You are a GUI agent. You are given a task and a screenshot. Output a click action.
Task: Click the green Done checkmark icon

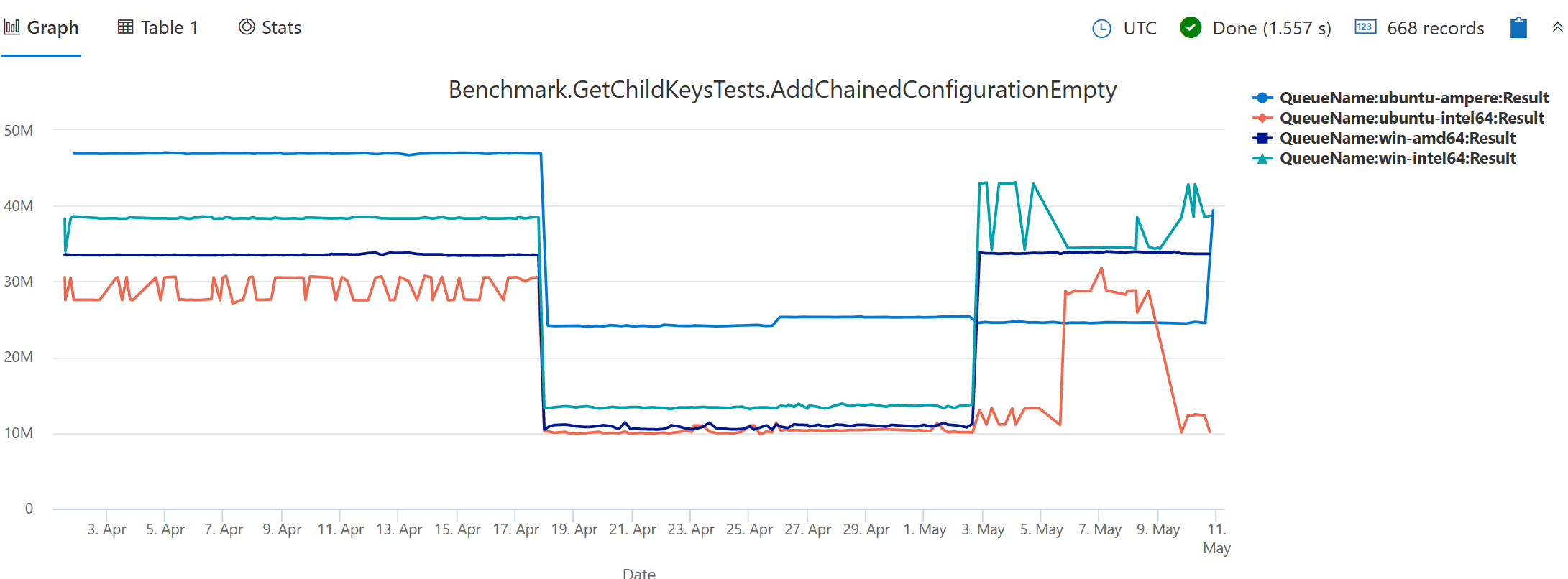[x=1191, y=28]
